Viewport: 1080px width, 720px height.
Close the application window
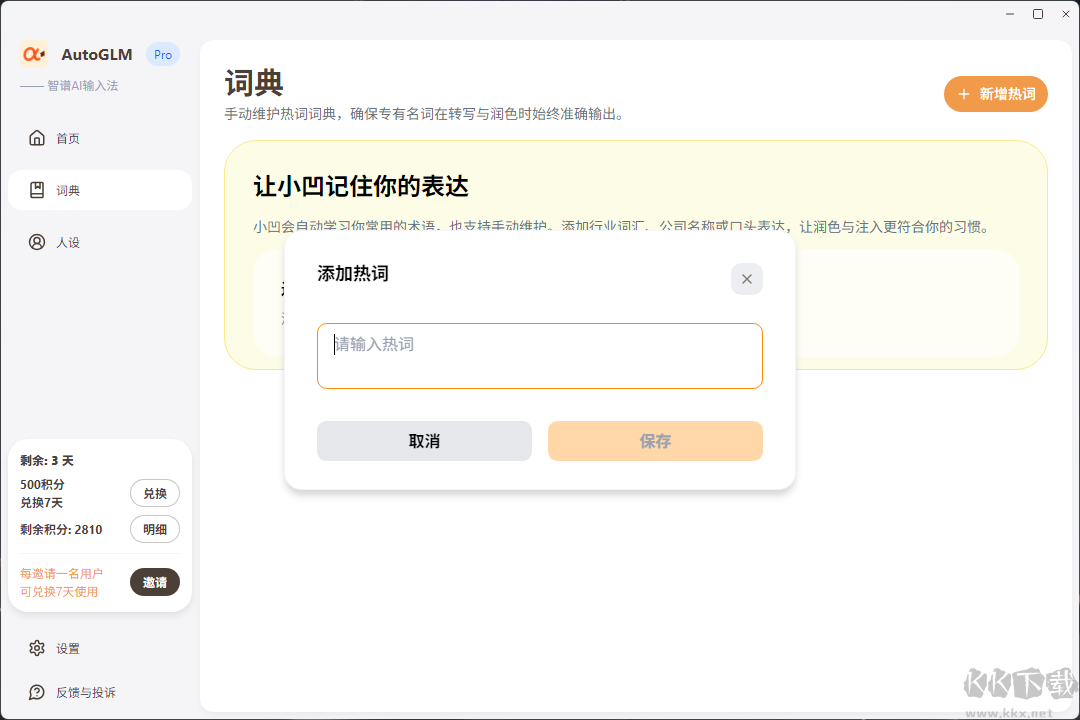point(1066,14)
